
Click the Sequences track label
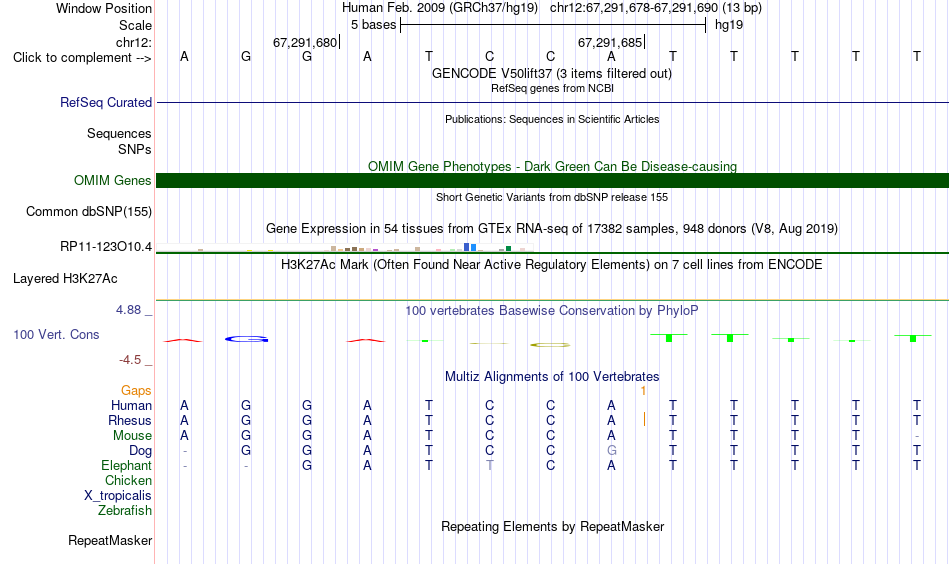[119, 133]
